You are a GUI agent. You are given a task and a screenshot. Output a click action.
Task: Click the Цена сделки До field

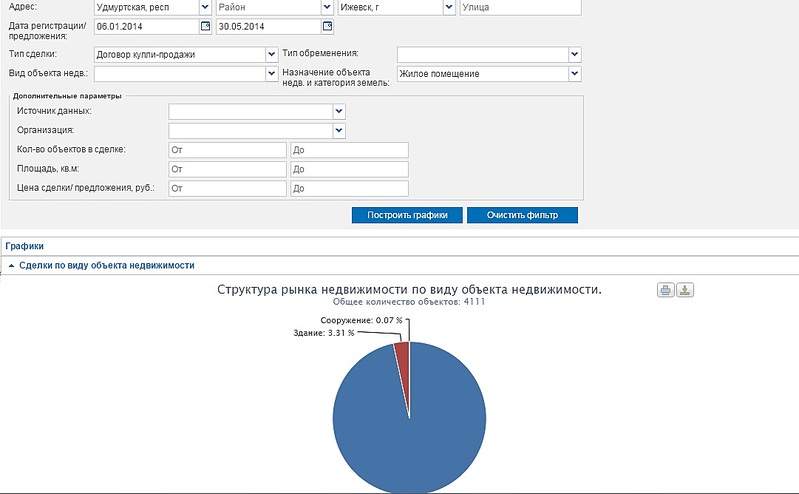(x=349, y=188)
